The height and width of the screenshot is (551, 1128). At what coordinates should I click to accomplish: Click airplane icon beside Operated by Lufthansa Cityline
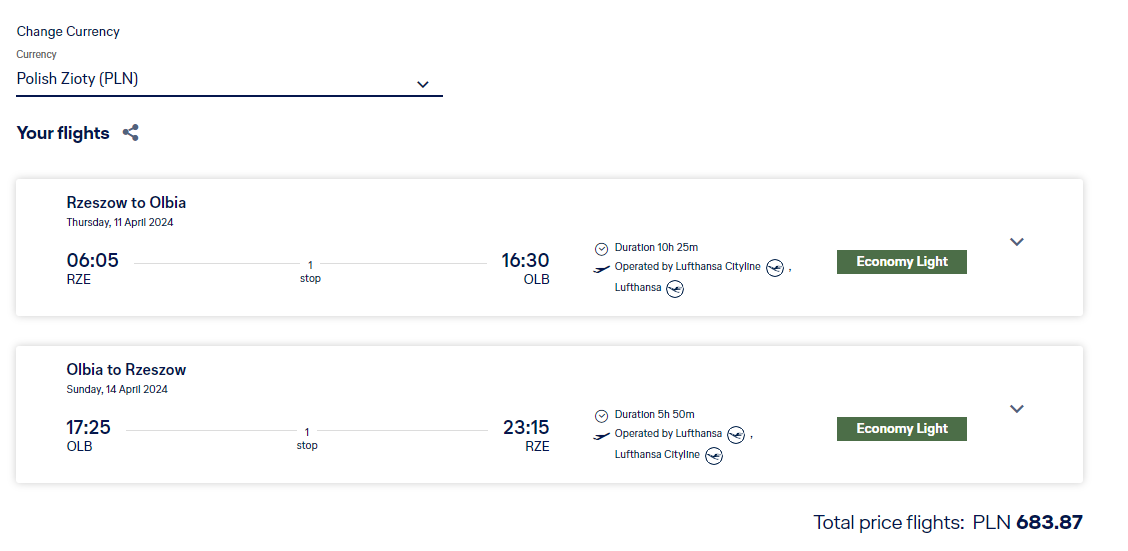click(602, 268)
